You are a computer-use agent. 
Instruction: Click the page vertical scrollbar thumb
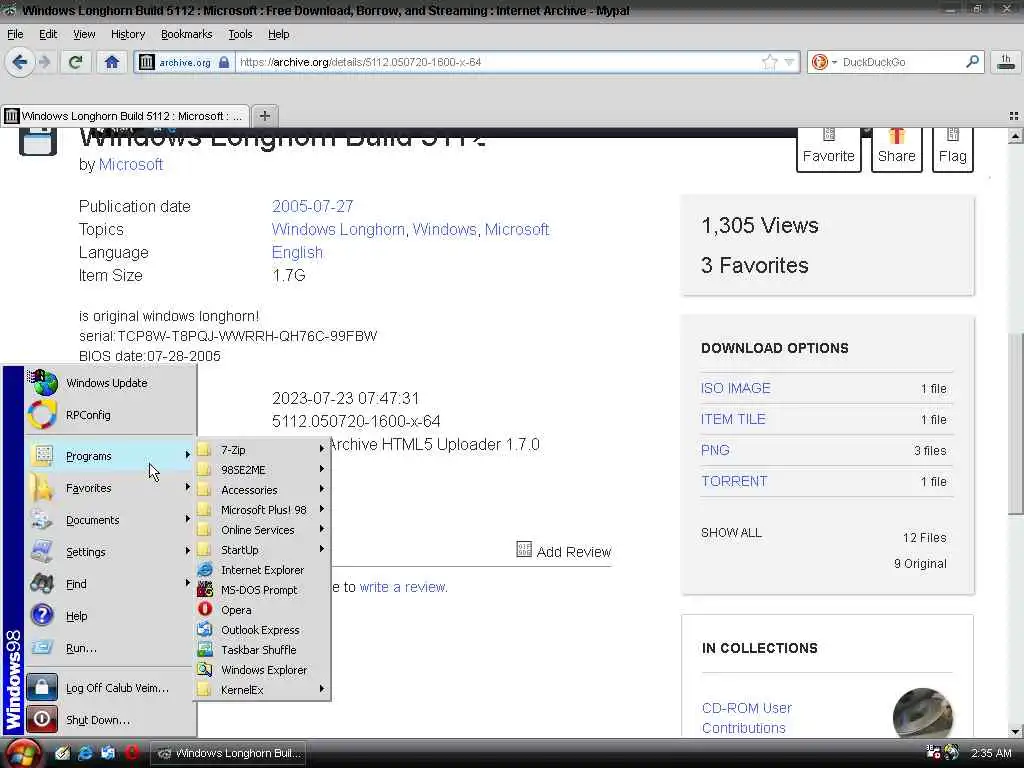point(1016,423)
